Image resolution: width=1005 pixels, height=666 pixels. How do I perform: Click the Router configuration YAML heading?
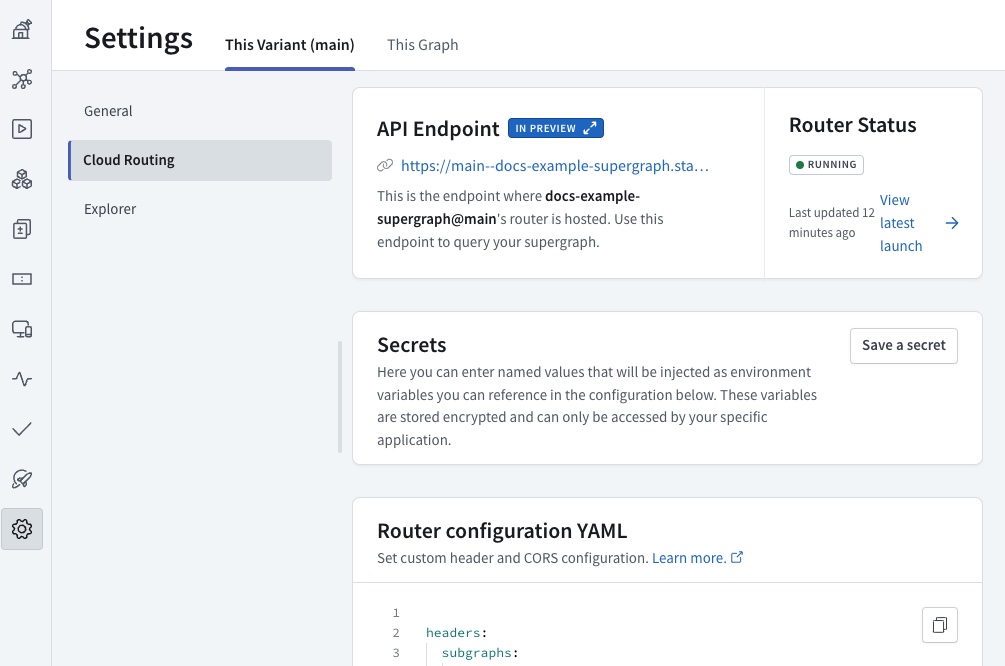click(x=502, y=531)
